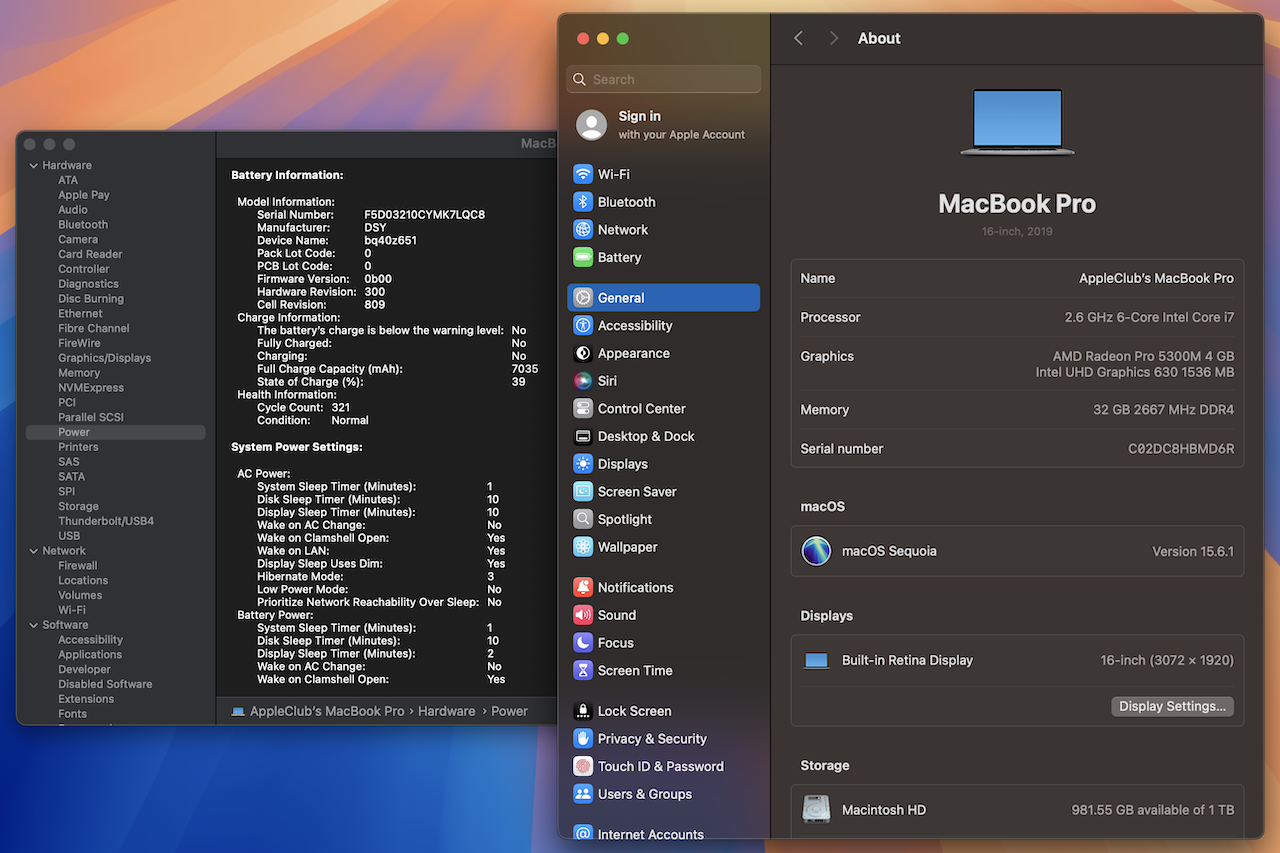Go forward using the About forward arrow
The image size is (1280, 853).
coord(833,38)
